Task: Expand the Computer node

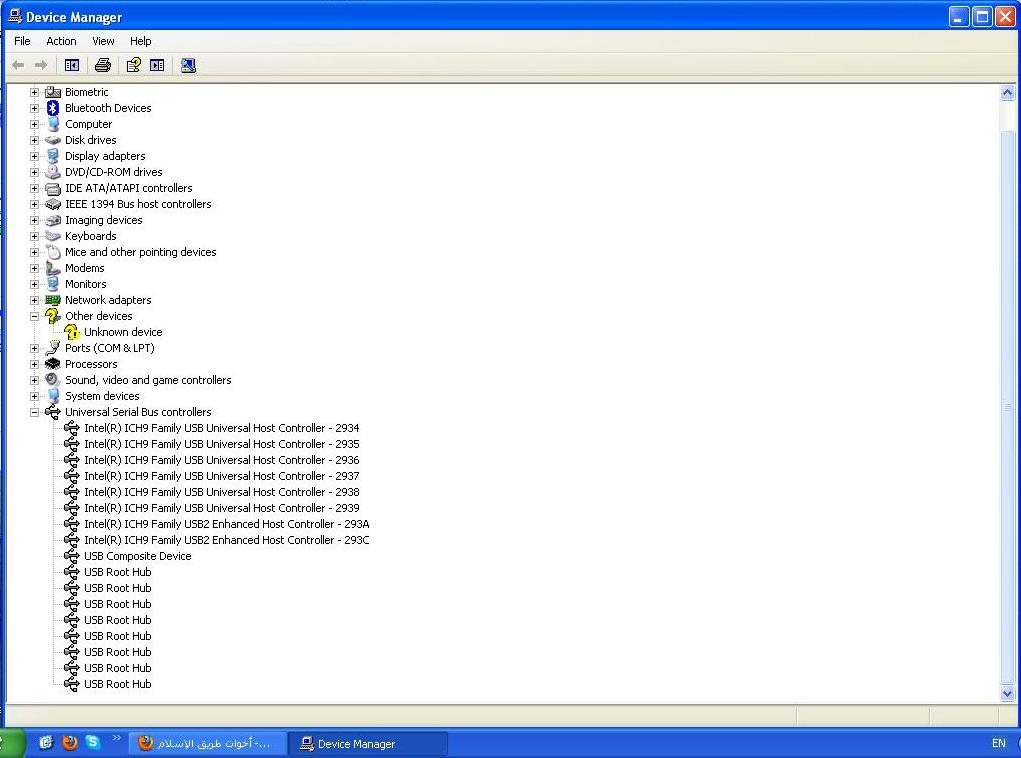Action: click(35, 124)
